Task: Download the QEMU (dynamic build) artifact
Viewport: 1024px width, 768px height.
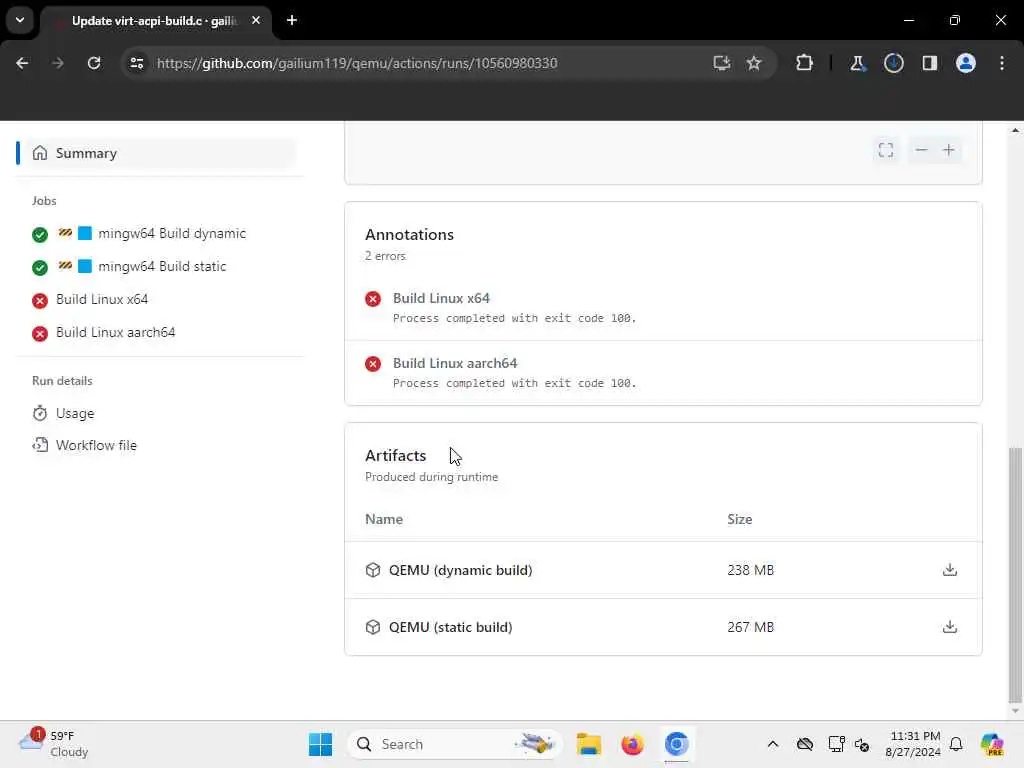Action: 950,569
